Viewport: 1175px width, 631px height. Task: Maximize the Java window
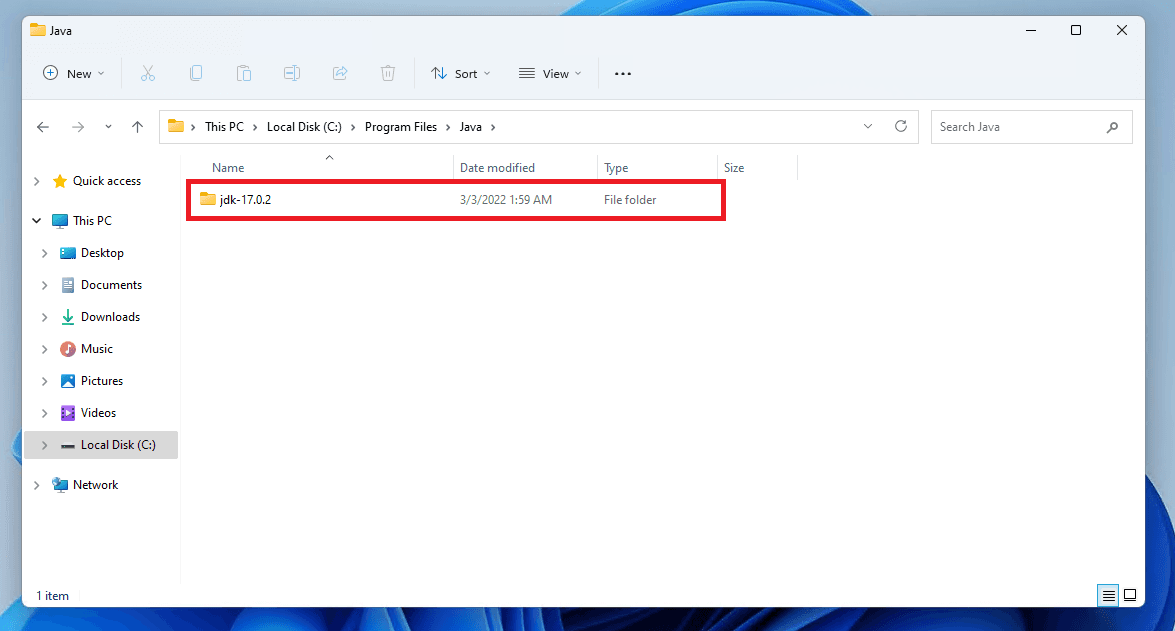click(1076, 30)
